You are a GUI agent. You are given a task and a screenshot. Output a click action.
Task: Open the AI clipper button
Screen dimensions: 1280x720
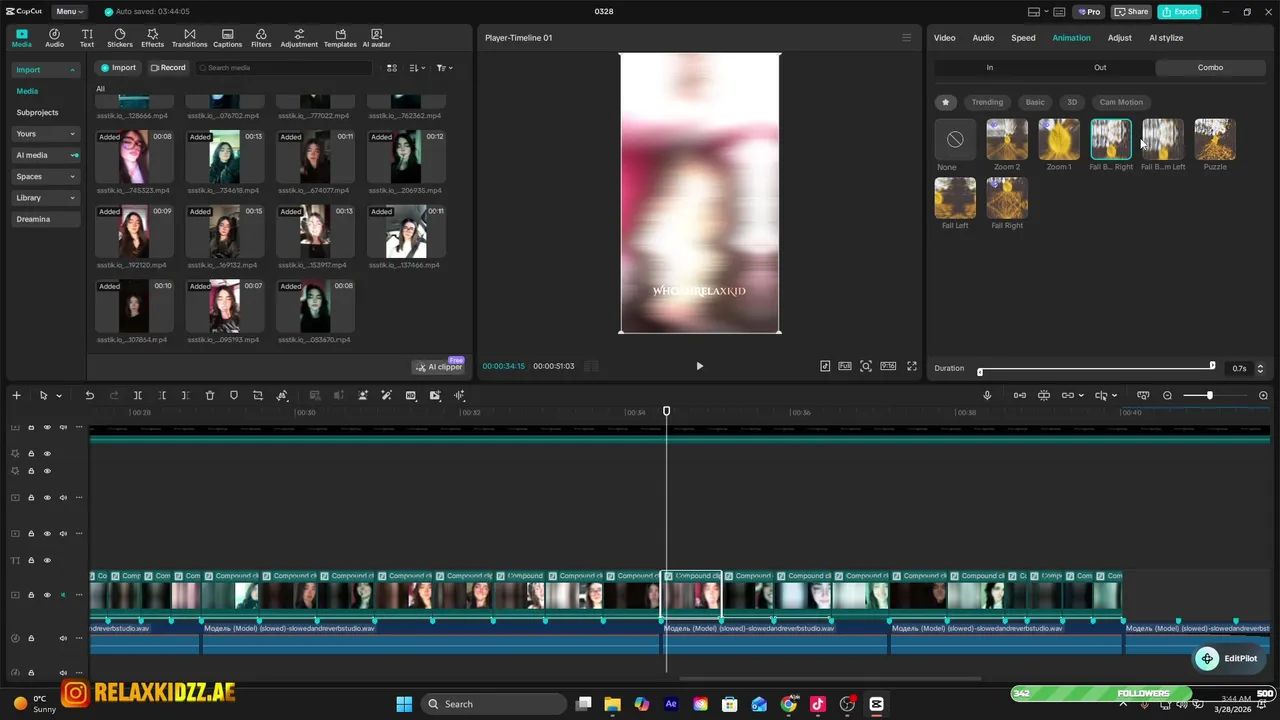[x=439, y=367]
